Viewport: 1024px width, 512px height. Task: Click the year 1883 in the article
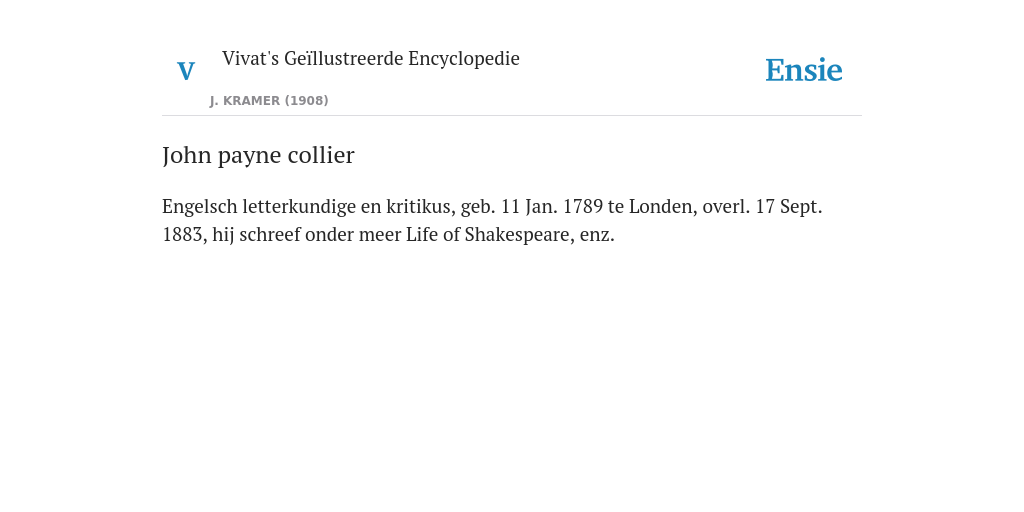[x=184, y=234]
